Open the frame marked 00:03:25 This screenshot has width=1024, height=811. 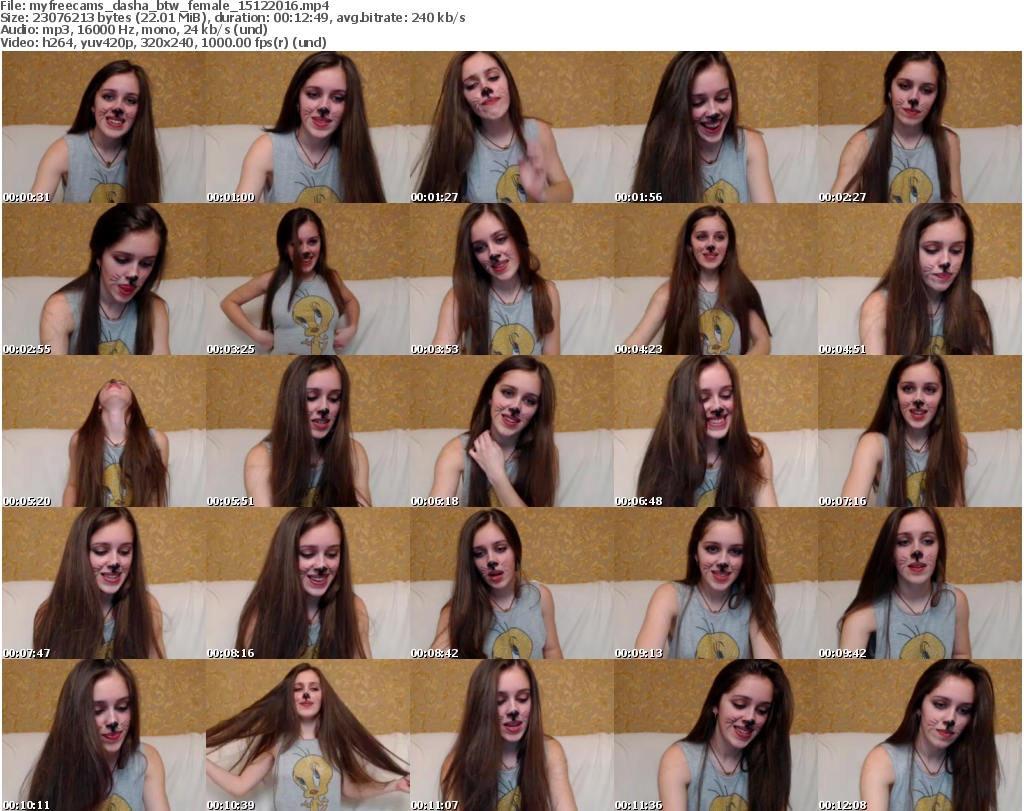click(x=307, y=279)
